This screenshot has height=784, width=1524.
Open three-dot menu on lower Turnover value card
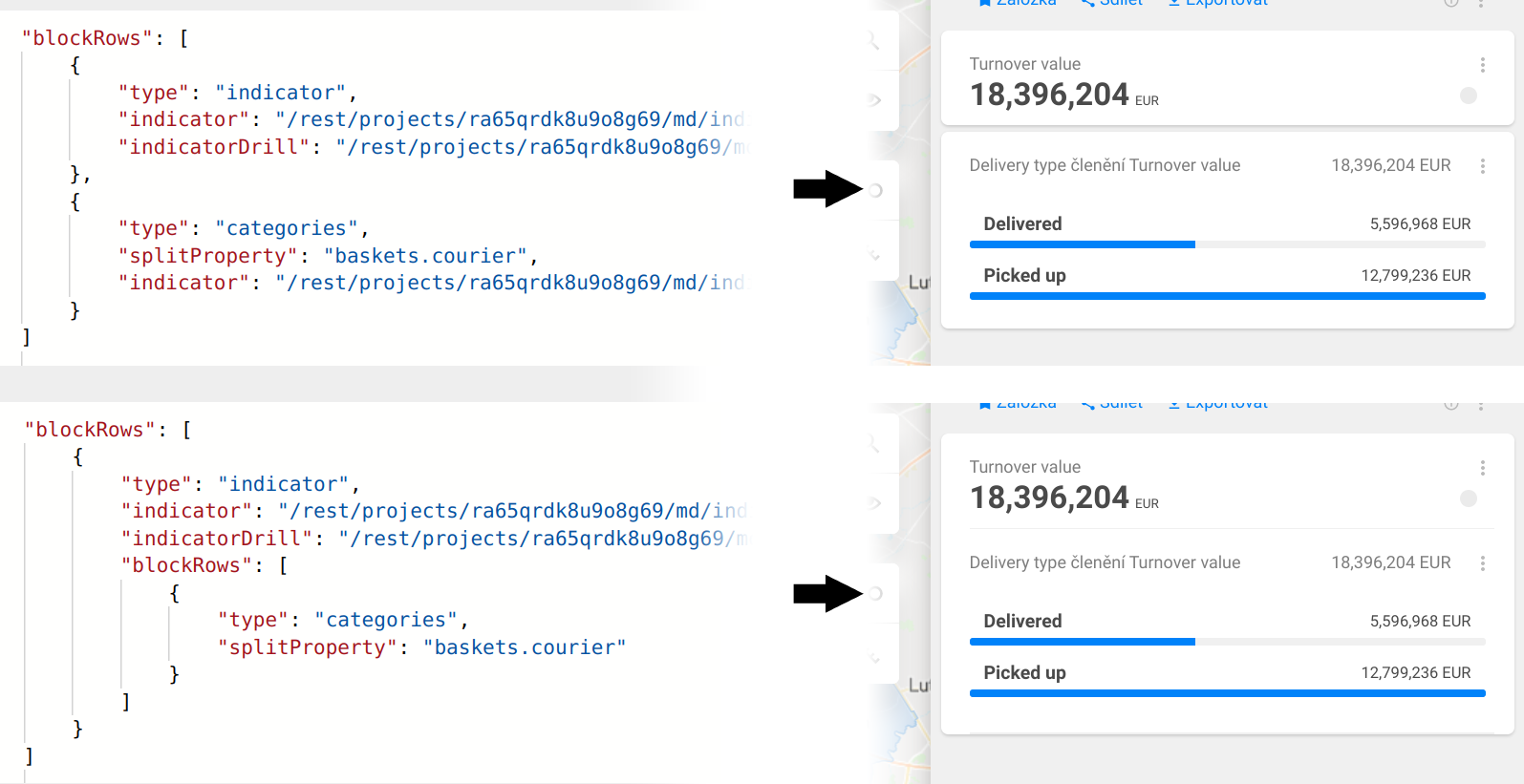(x=1482, y=468)
